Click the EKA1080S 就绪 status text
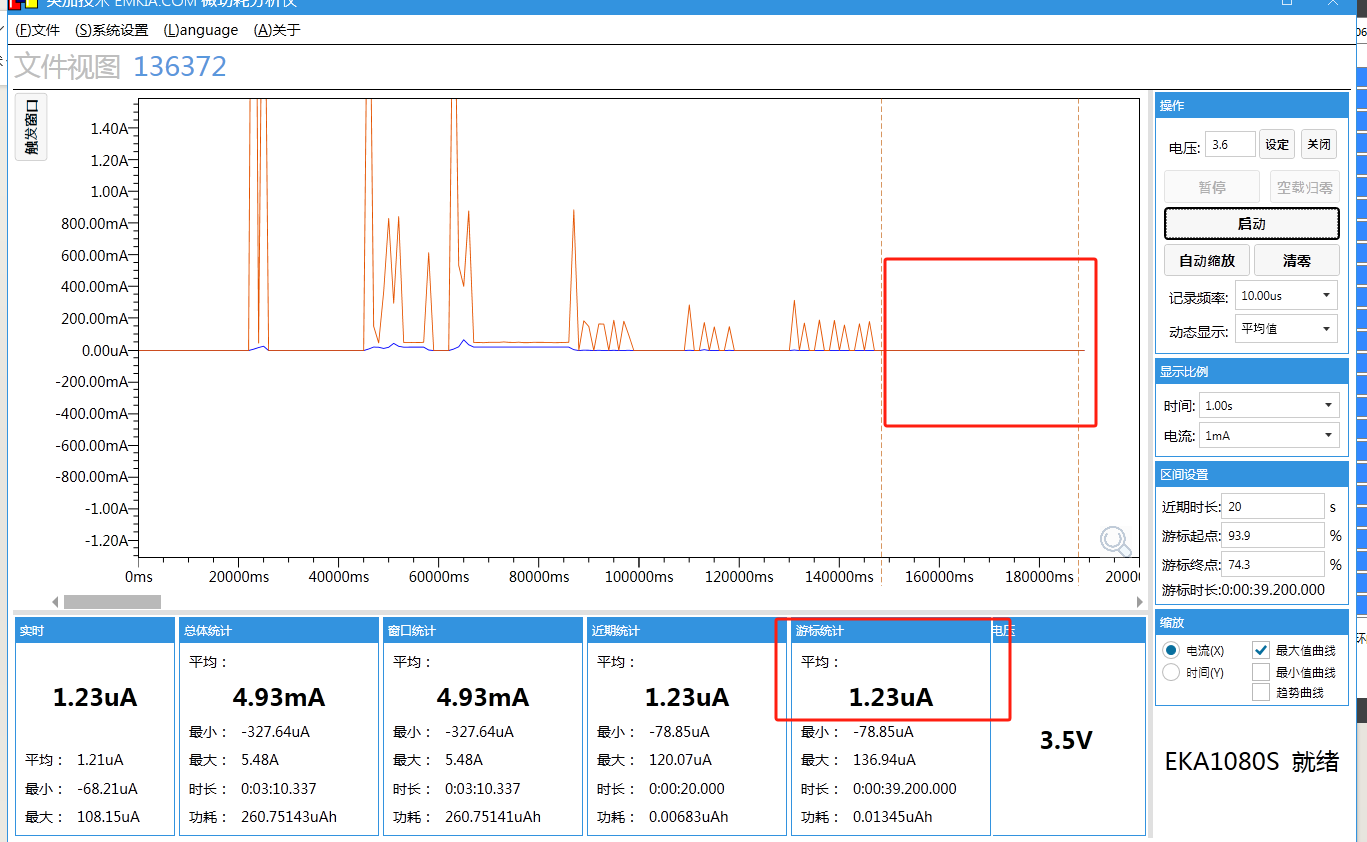The image size is (1367, 842). click(1252, 762)
